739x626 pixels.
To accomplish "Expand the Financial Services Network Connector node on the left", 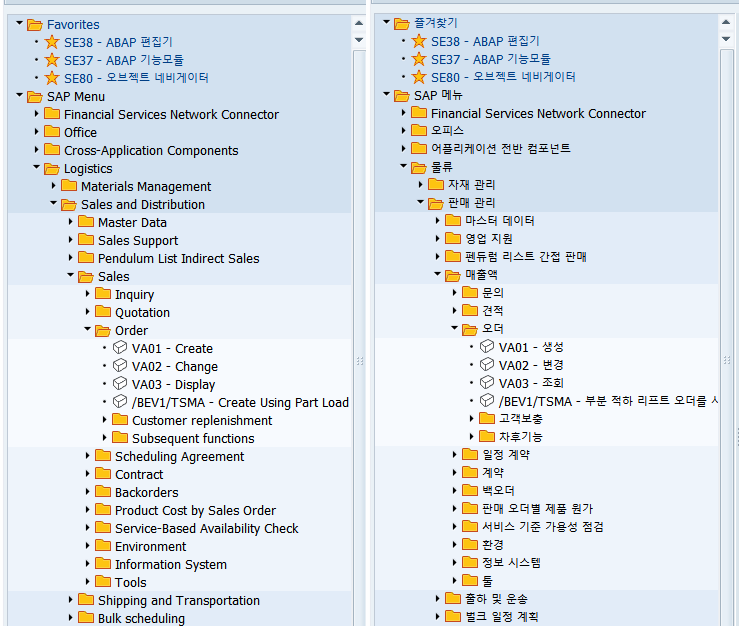I will pos(36,114).
